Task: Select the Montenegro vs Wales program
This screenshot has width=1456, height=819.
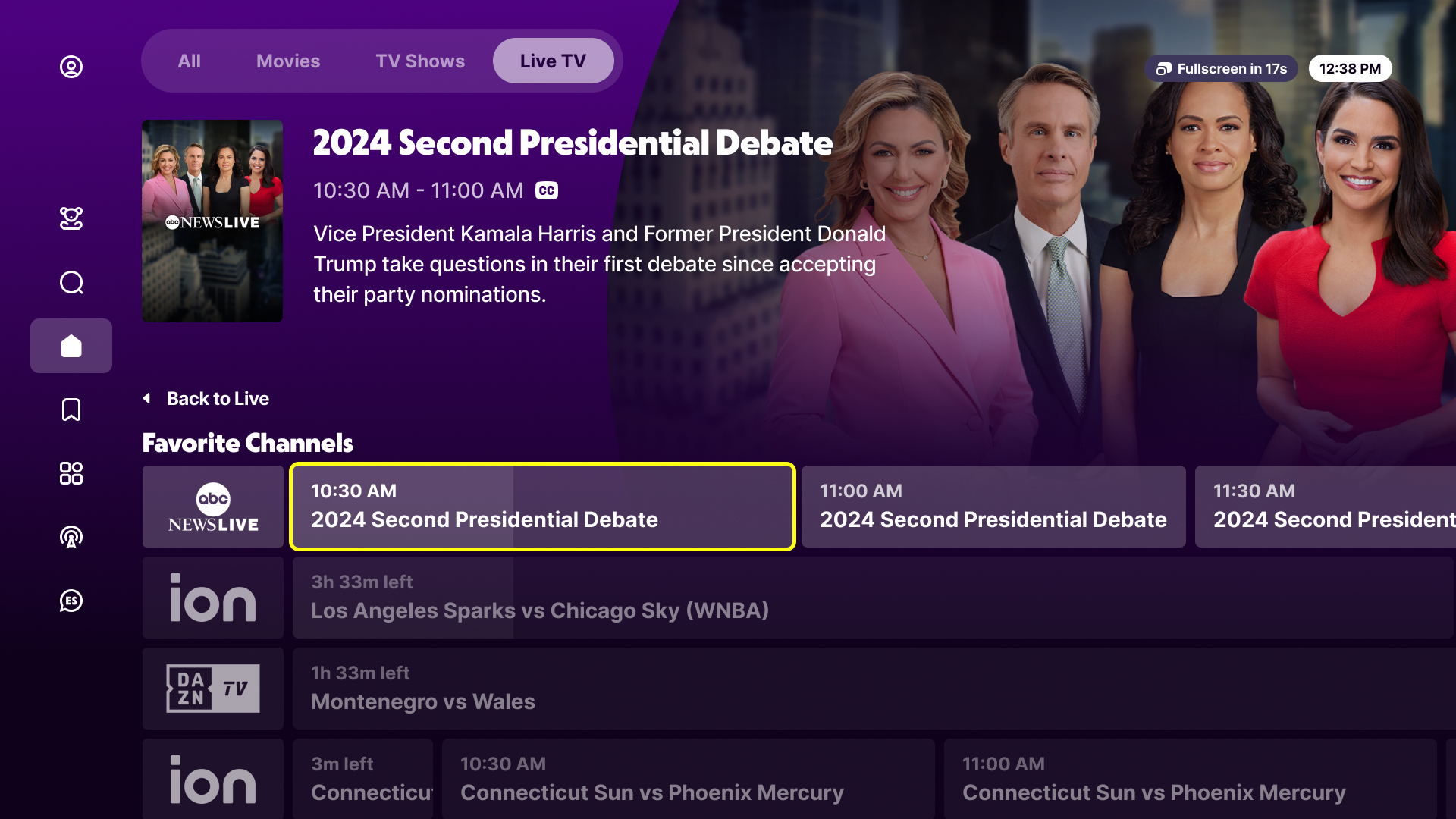Action: pos(872,689)
